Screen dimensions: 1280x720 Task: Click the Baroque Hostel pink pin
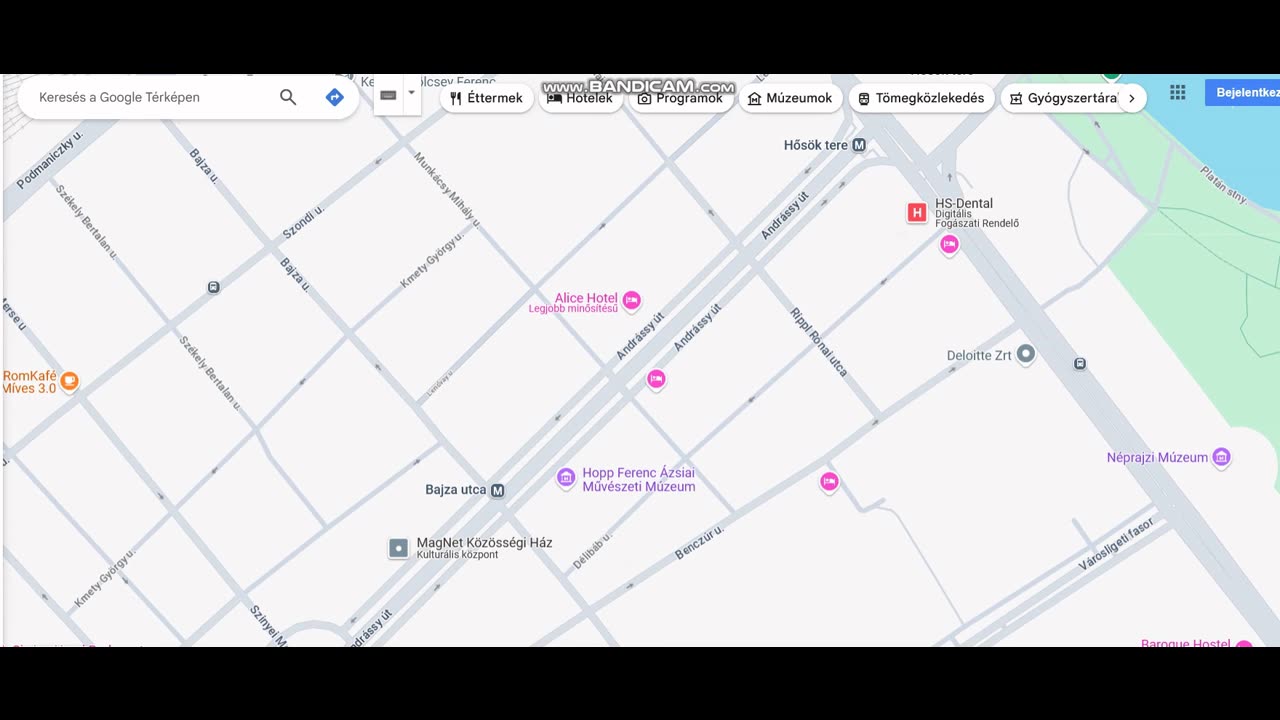[1244, 643]
